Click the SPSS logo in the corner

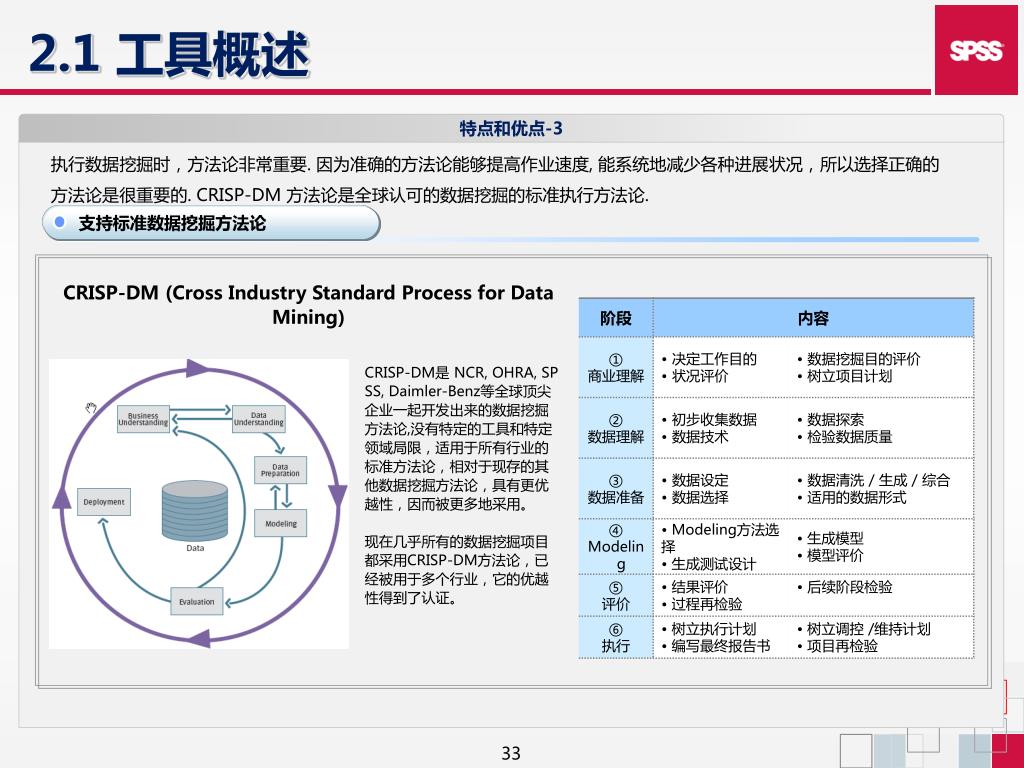(x=975, y=50)
